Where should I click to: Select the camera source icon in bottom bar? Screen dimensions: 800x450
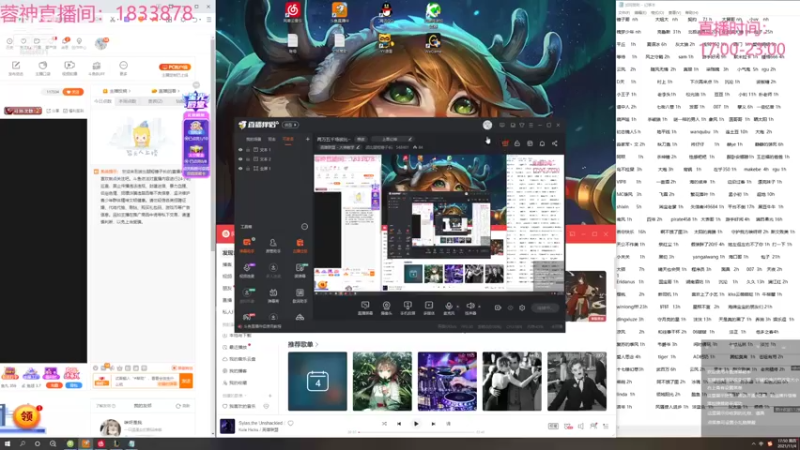tap(386, 307)
